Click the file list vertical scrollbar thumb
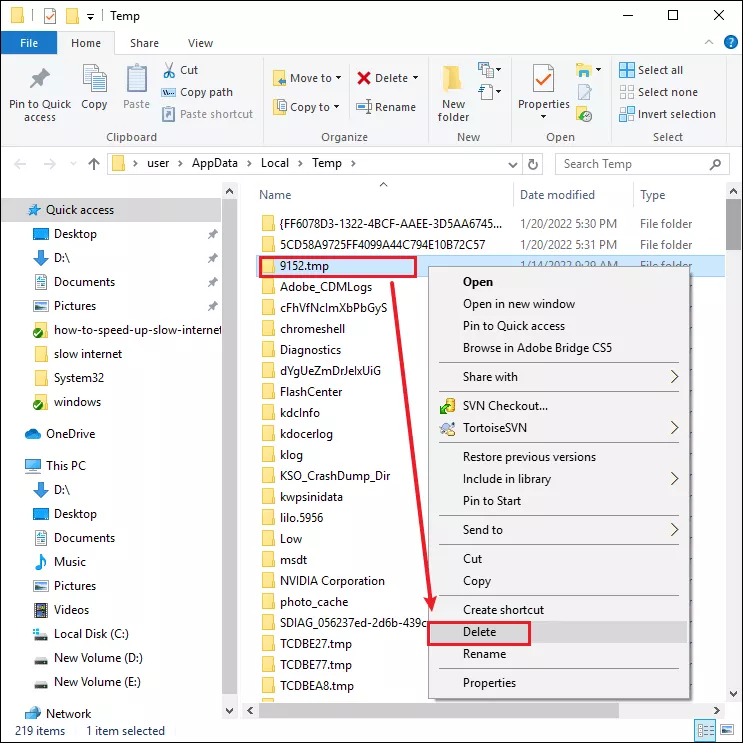Screen dimensions: 743x743 coord(733,224)
